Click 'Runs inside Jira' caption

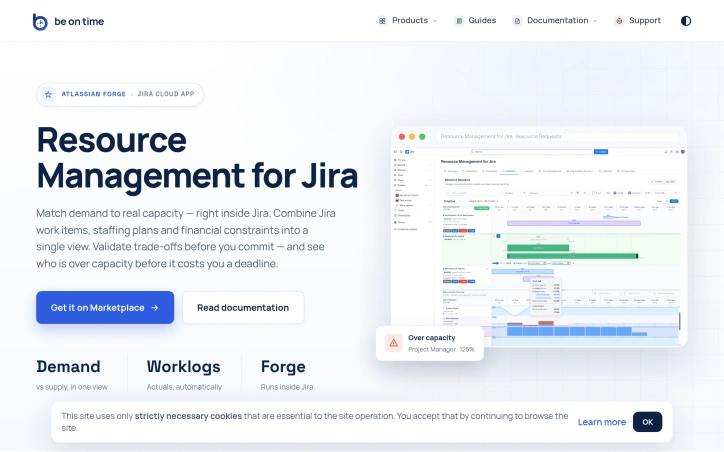287,387
